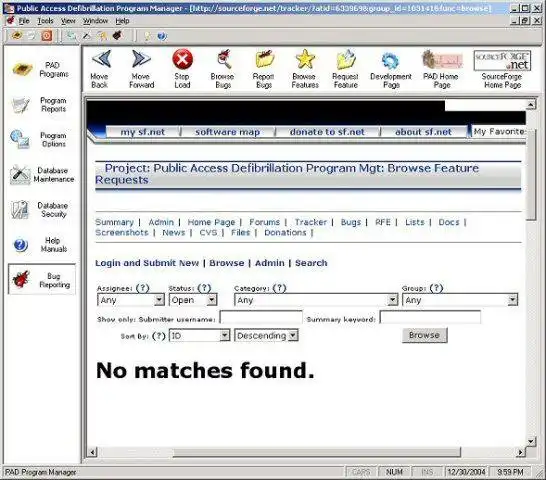The image size is (546, 480).
Task: Click the NUM indicator in the status bar
Action: [x=394, y=472]
